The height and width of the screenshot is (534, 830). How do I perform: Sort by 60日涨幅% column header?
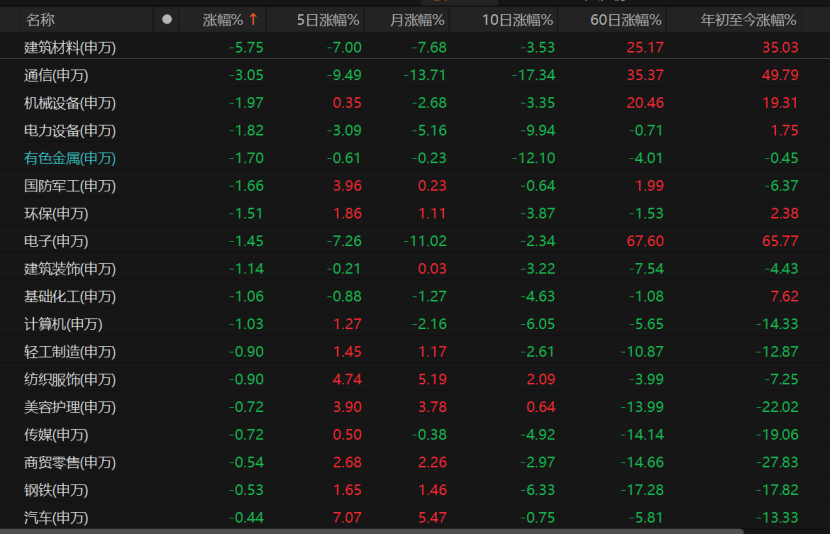click(626, 20)
